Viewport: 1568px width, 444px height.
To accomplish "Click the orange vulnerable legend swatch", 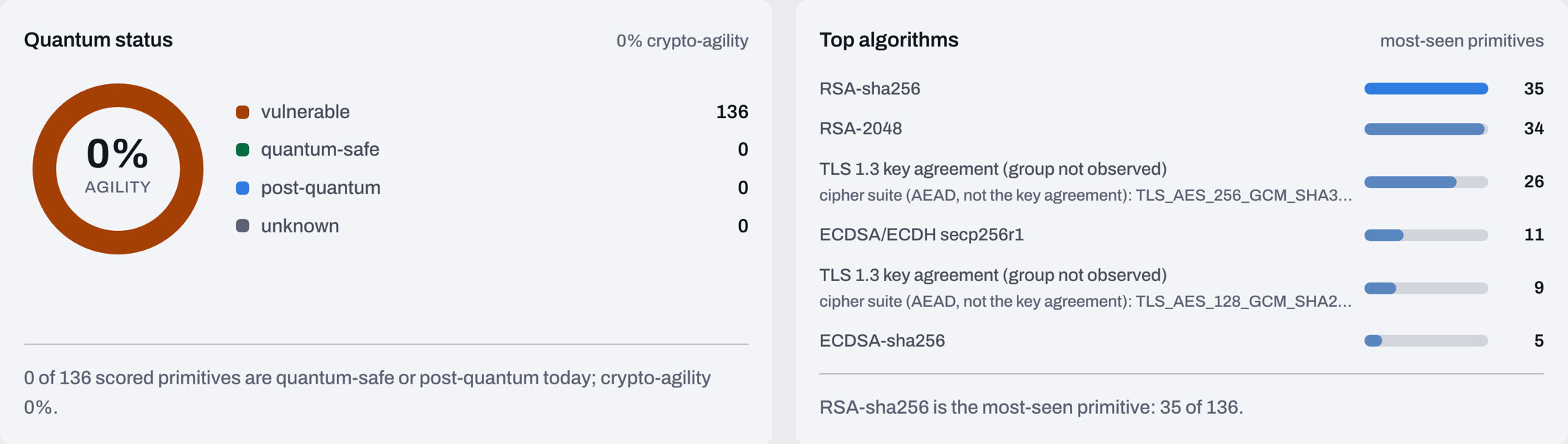I will [x=242, y=112].
